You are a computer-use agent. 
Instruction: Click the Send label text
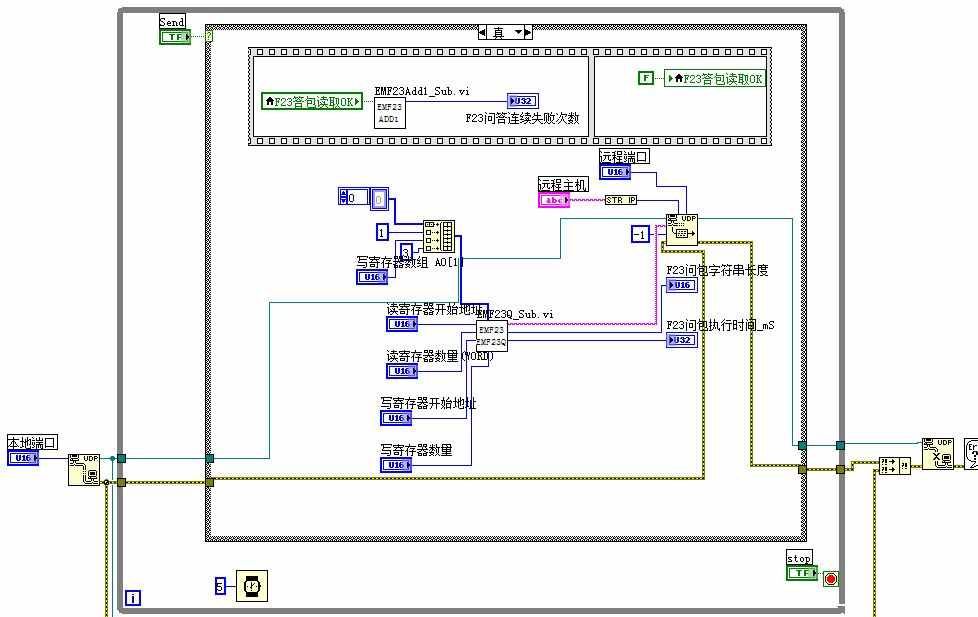click(x=172, y=22)
